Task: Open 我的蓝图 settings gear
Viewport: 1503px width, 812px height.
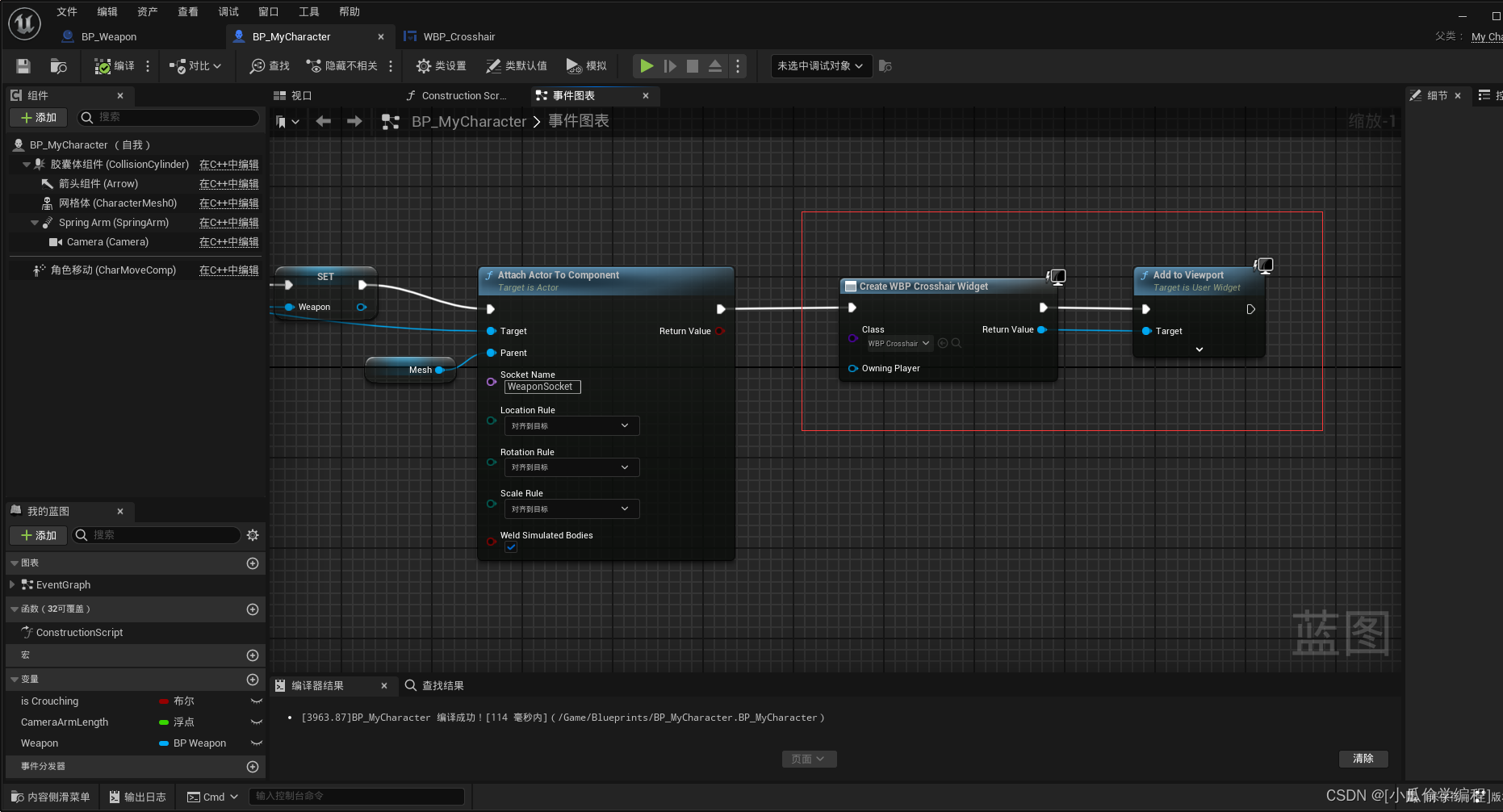Action: tap(253, 535)
